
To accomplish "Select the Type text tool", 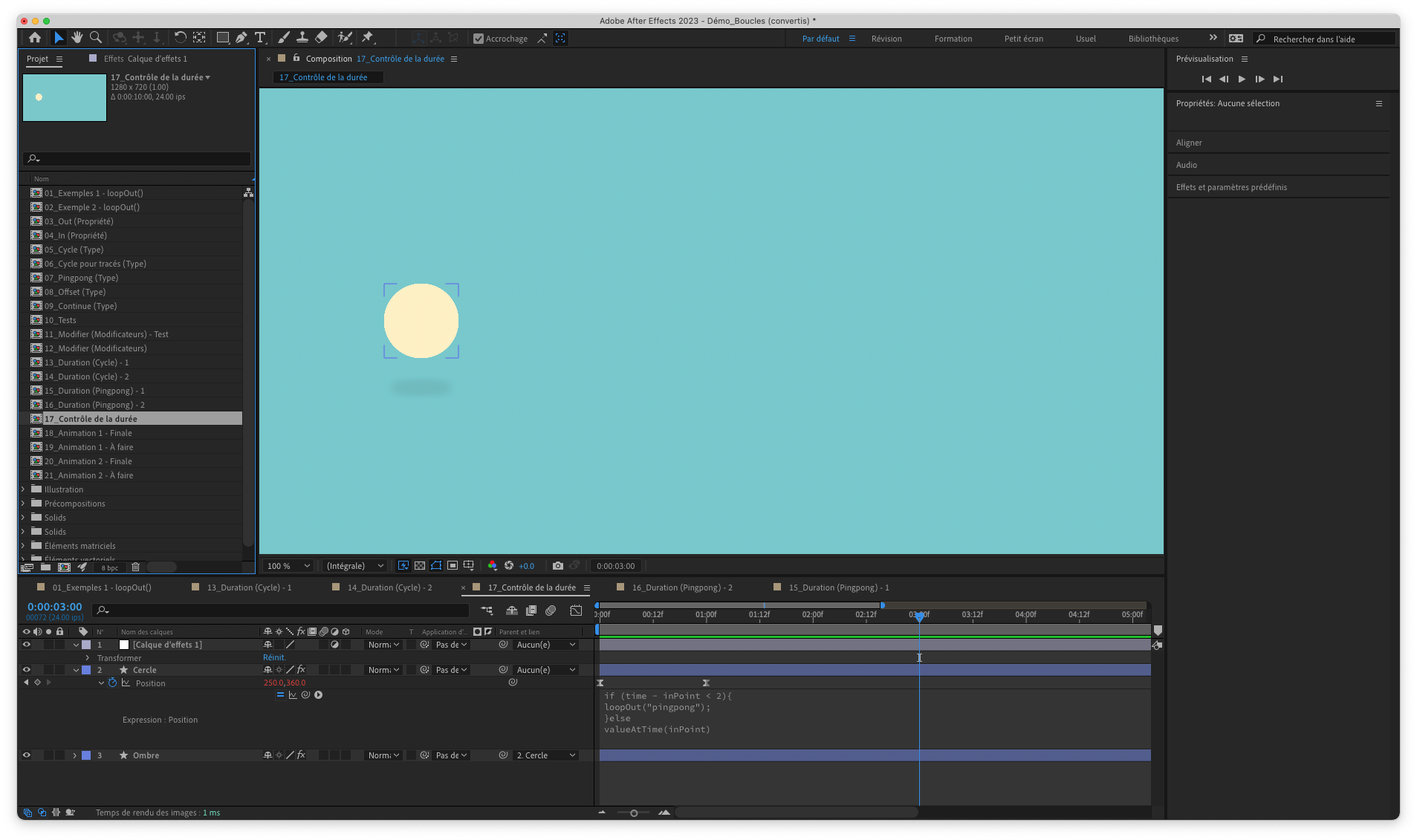I will click(260, 37).
